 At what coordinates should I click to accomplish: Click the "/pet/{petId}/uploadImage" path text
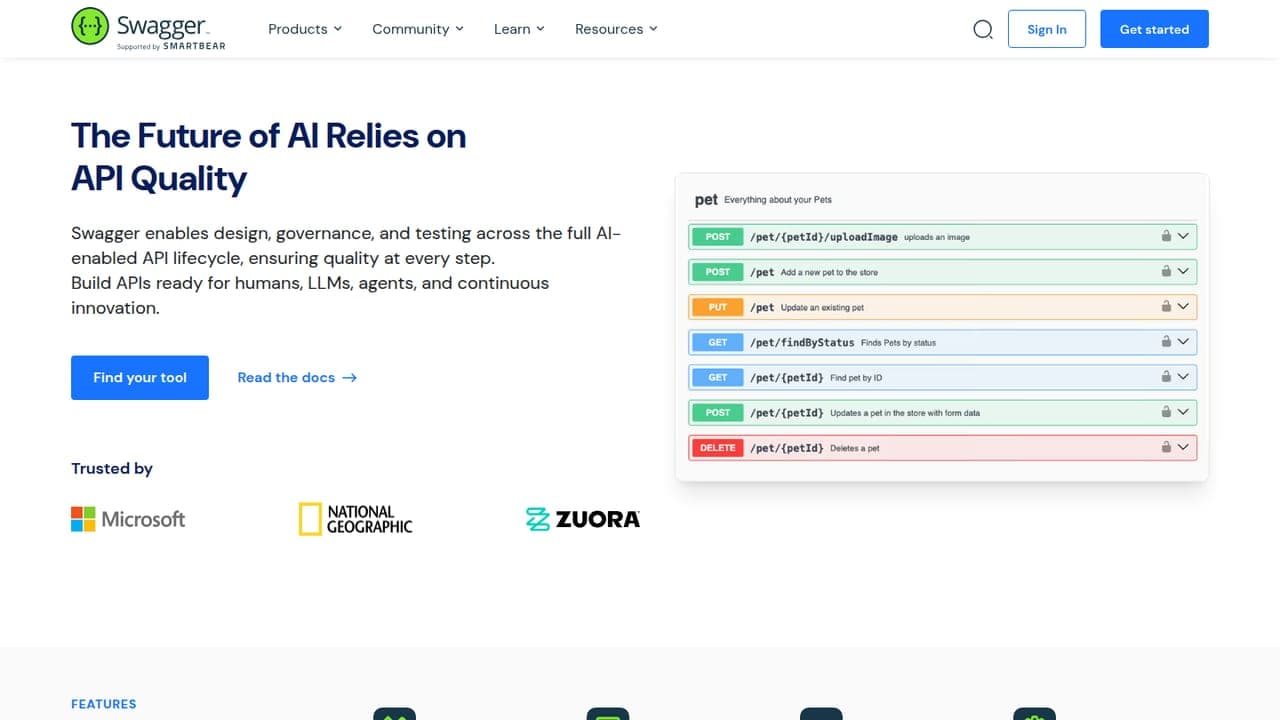click(x=824, y=237)
